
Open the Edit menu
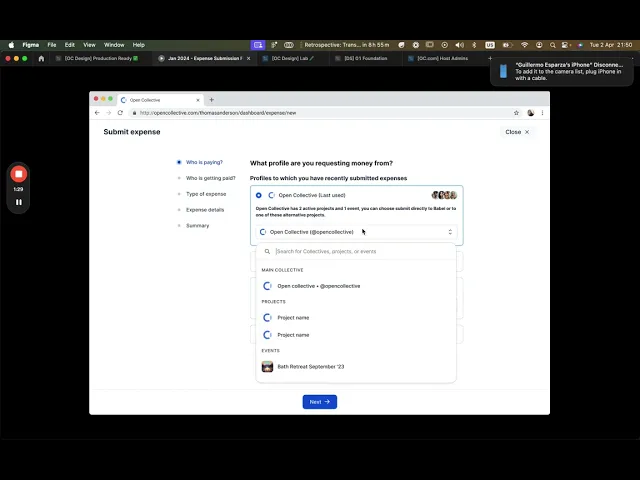point(70,45)
